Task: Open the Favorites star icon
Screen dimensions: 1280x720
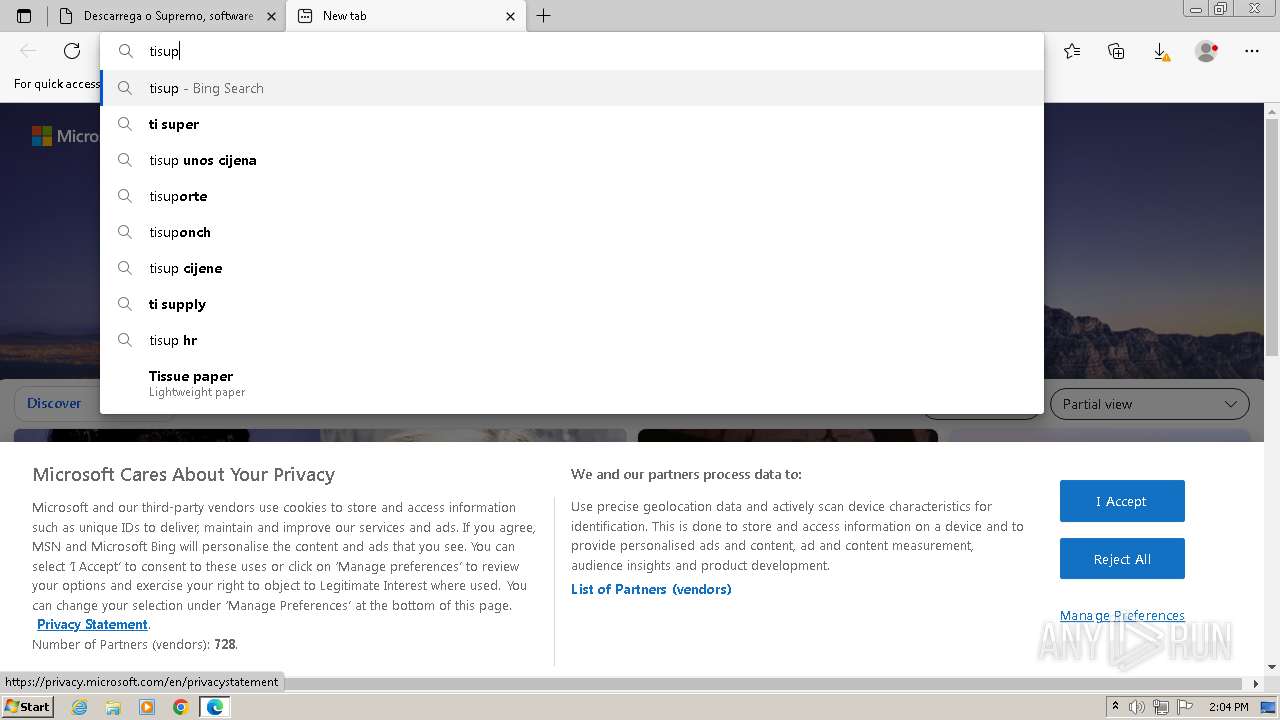Action: pos(1072,51)
